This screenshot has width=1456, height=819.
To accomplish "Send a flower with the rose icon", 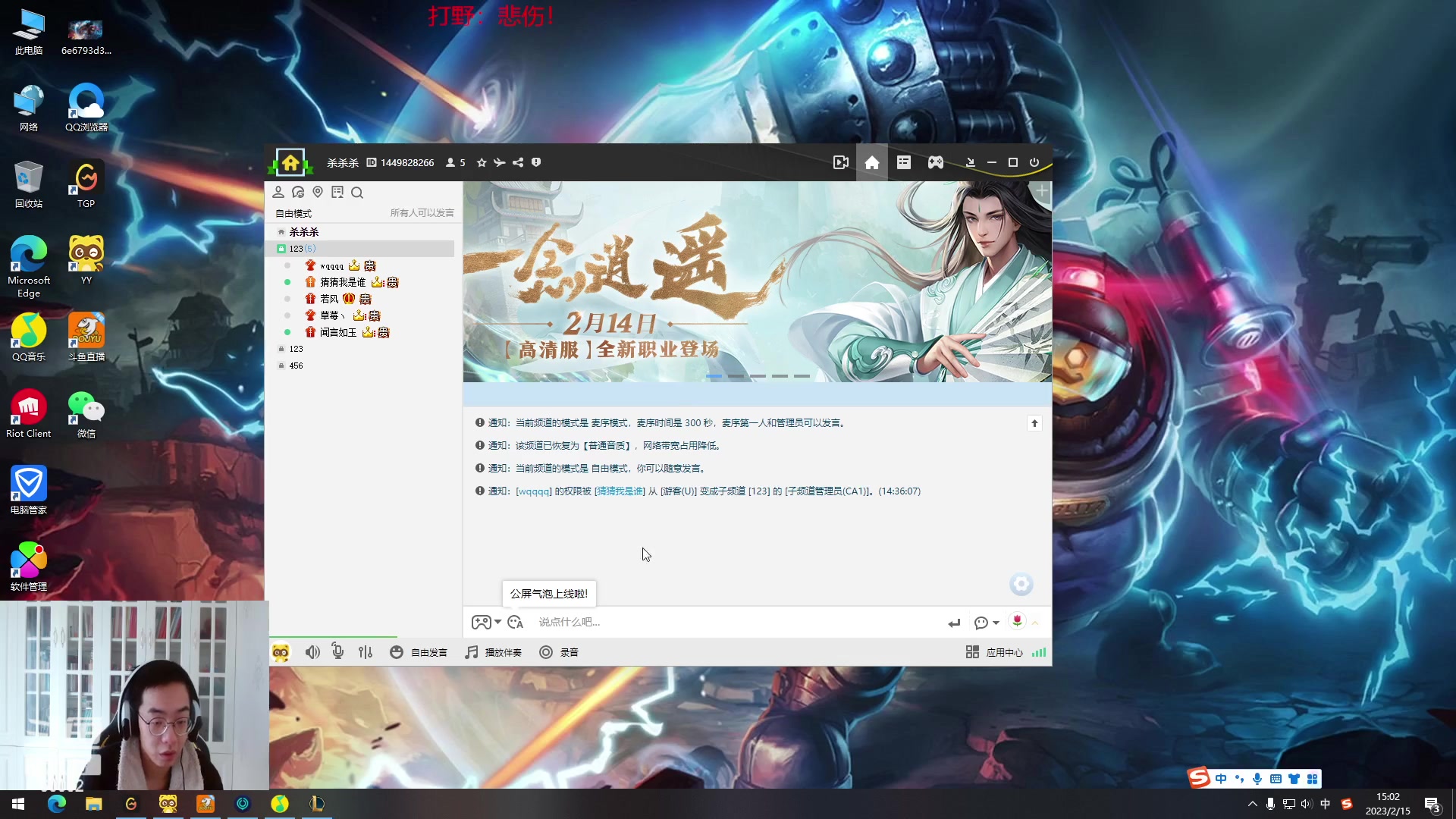I will [x=1017, y=621].
